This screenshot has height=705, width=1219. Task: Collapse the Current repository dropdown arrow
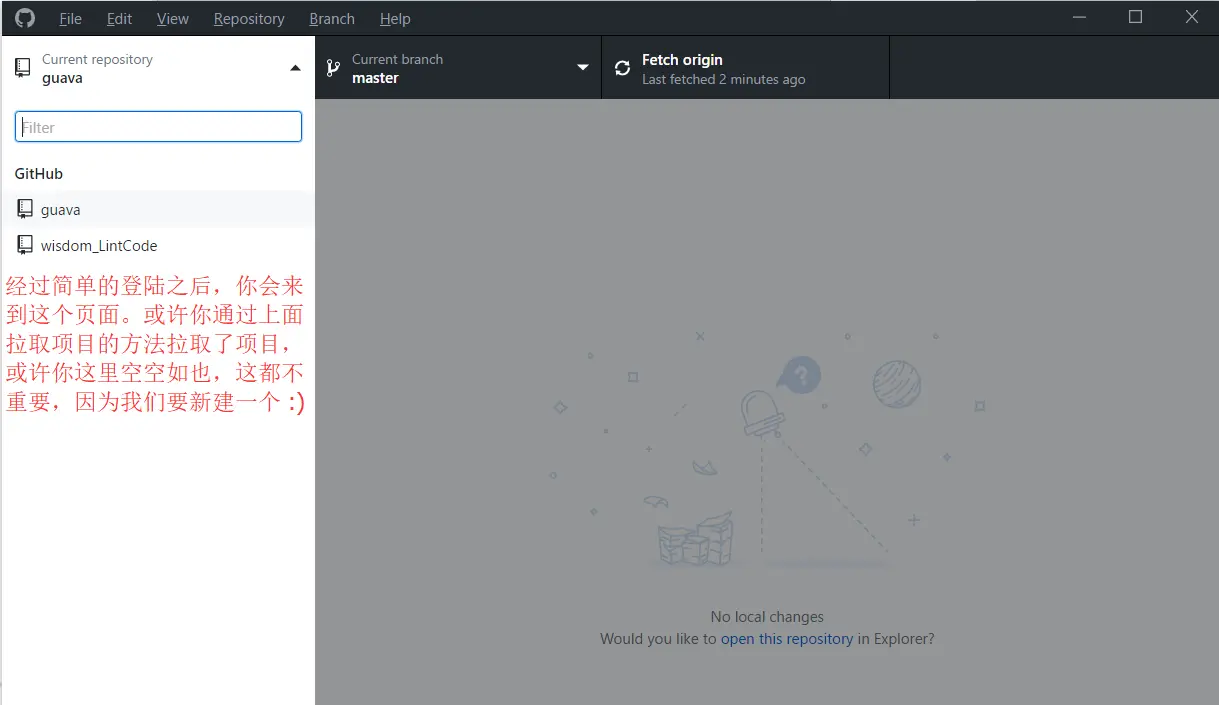coord(295,68)
